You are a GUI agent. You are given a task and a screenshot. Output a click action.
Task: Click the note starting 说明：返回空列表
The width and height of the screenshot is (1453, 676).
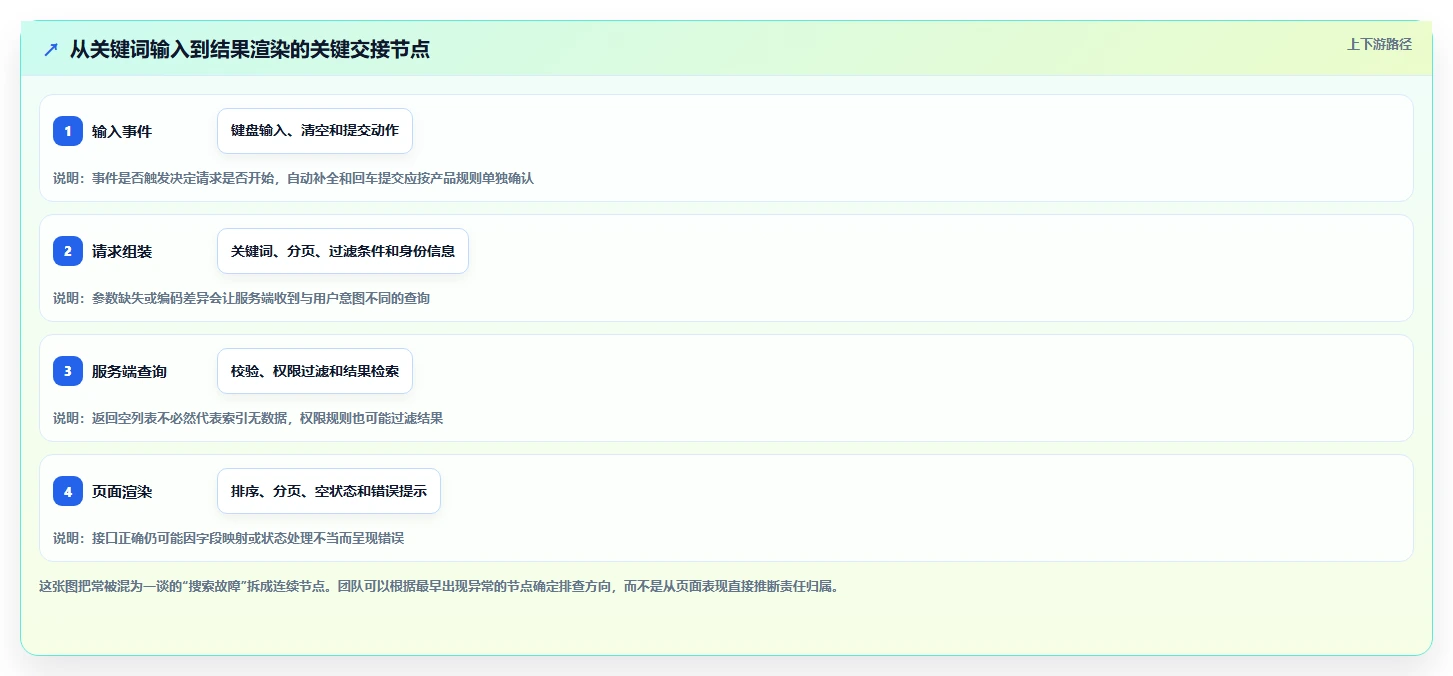pos(248,418)
